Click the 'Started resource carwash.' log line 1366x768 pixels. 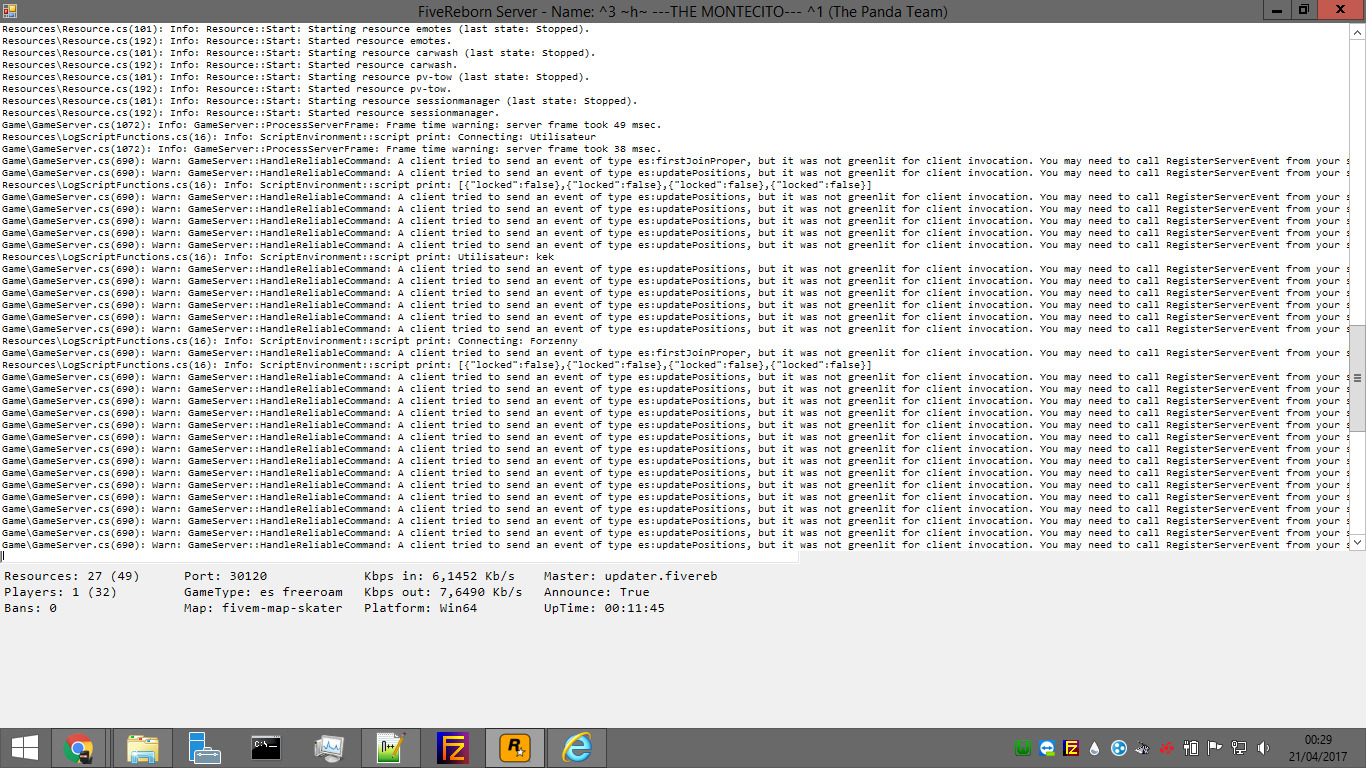pos(230,65)
